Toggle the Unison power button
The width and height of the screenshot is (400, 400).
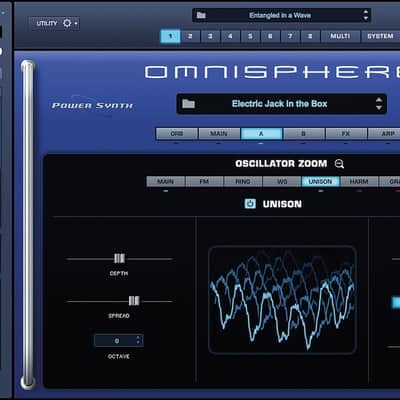[x=250, y=204]
